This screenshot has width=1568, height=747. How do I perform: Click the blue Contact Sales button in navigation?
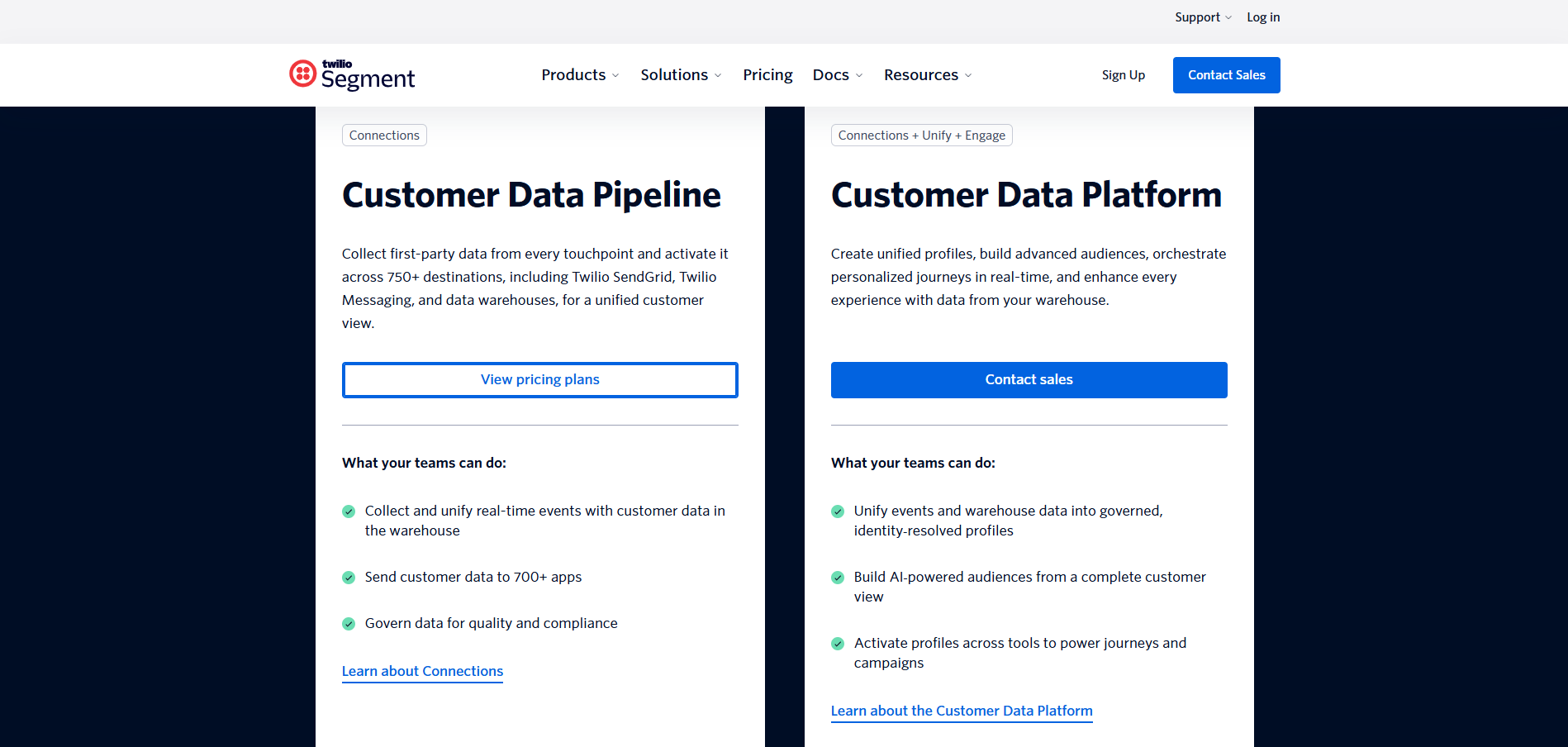[1226, 74]
